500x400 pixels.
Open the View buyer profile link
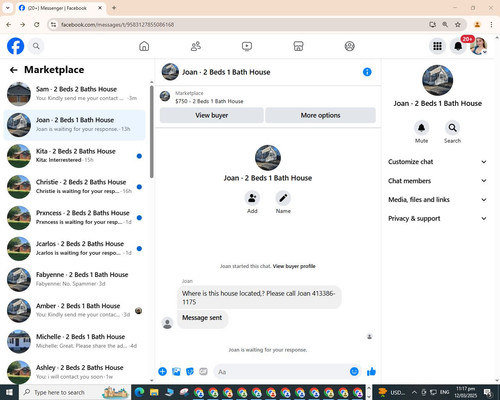[294, 266]
